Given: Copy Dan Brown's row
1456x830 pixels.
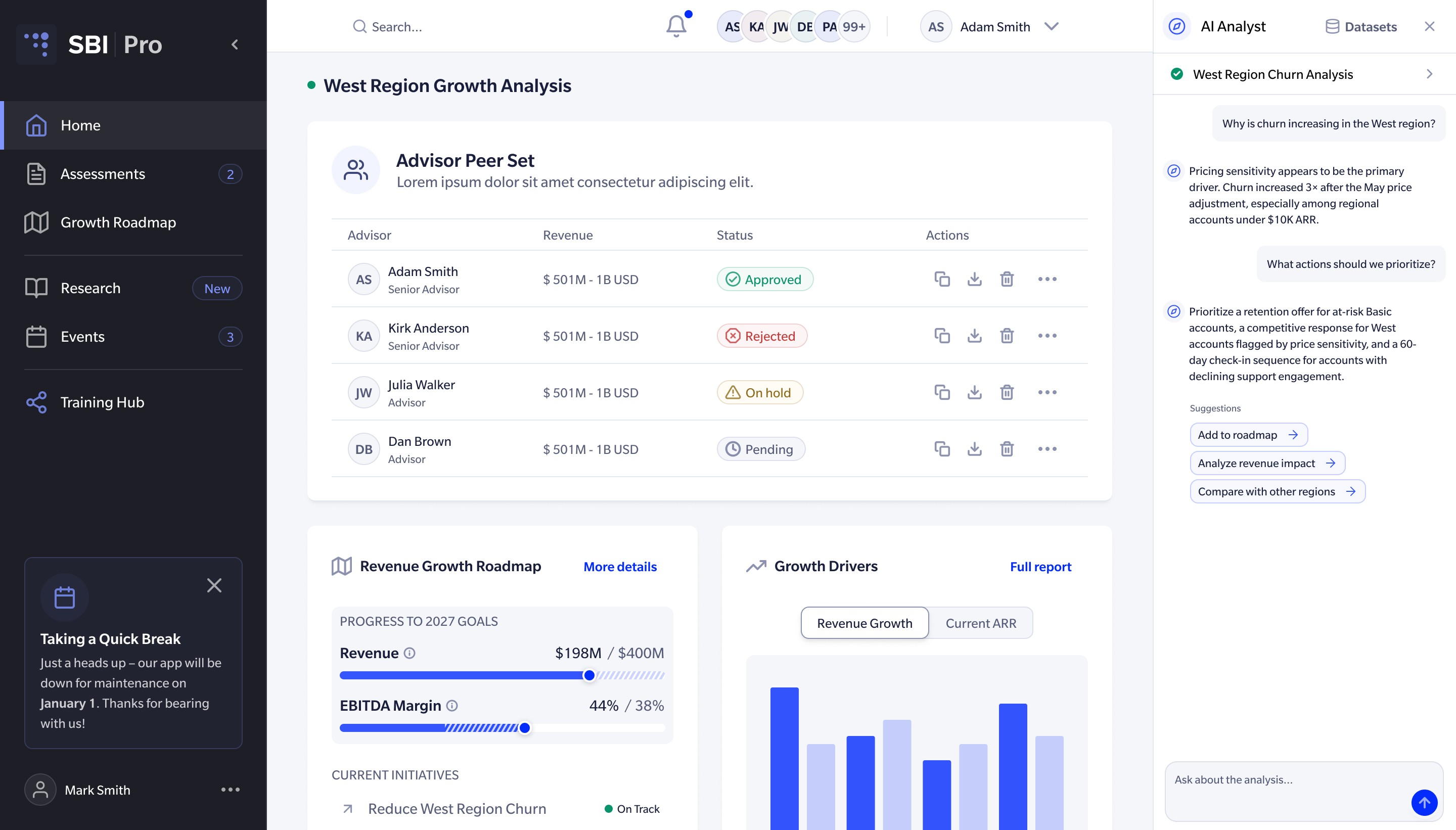Looking at the screenshot, I should coord(942,449).
